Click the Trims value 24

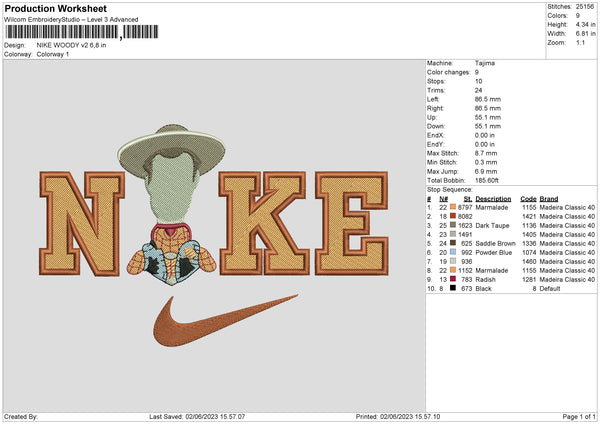478,90
